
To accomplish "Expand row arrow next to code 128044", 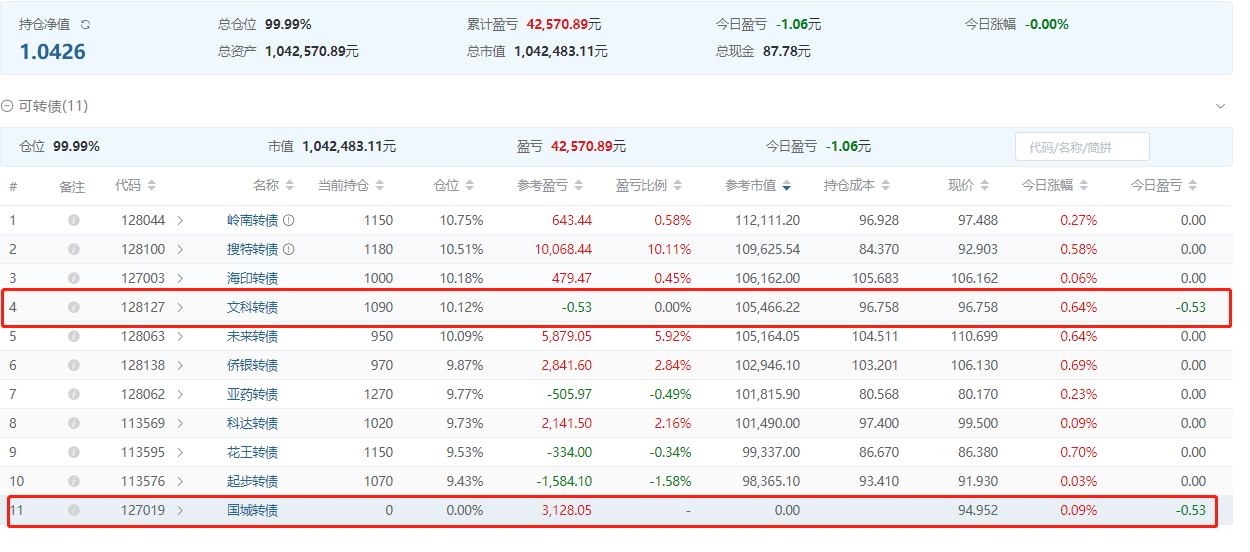I will click(x=180, y=220).
